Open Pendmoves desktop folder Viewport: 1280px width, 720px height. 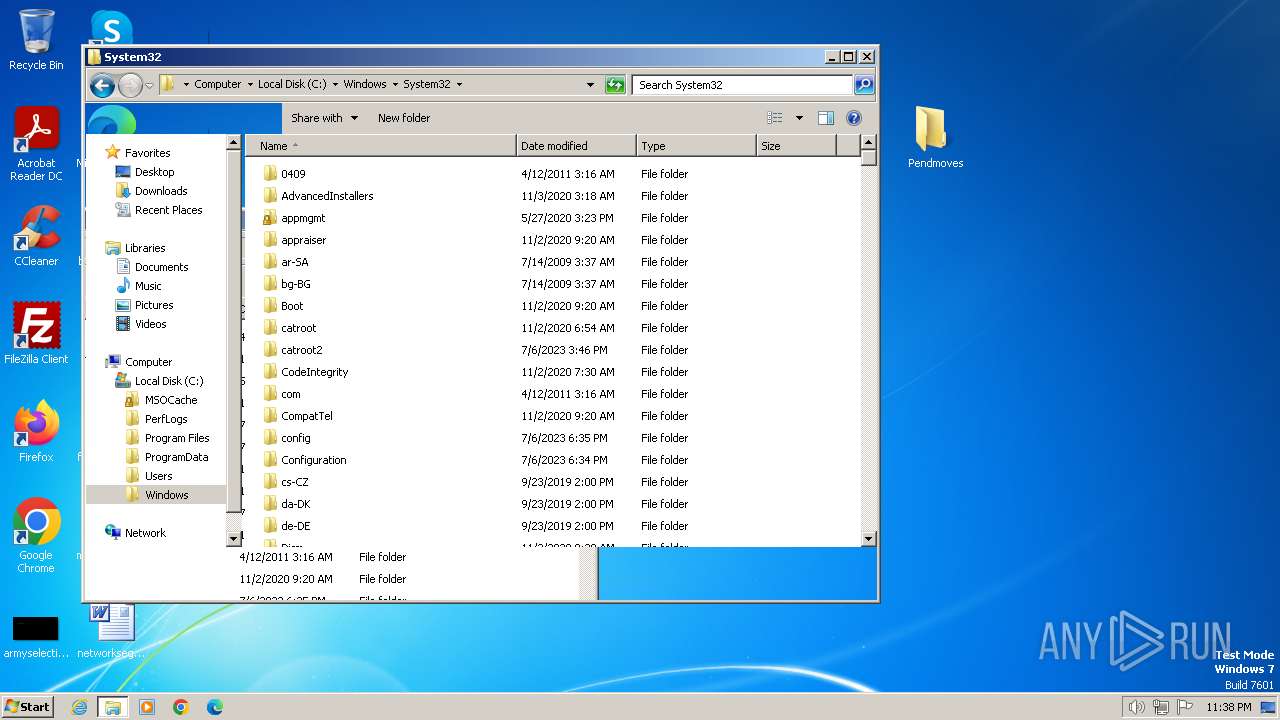point(935,138)
